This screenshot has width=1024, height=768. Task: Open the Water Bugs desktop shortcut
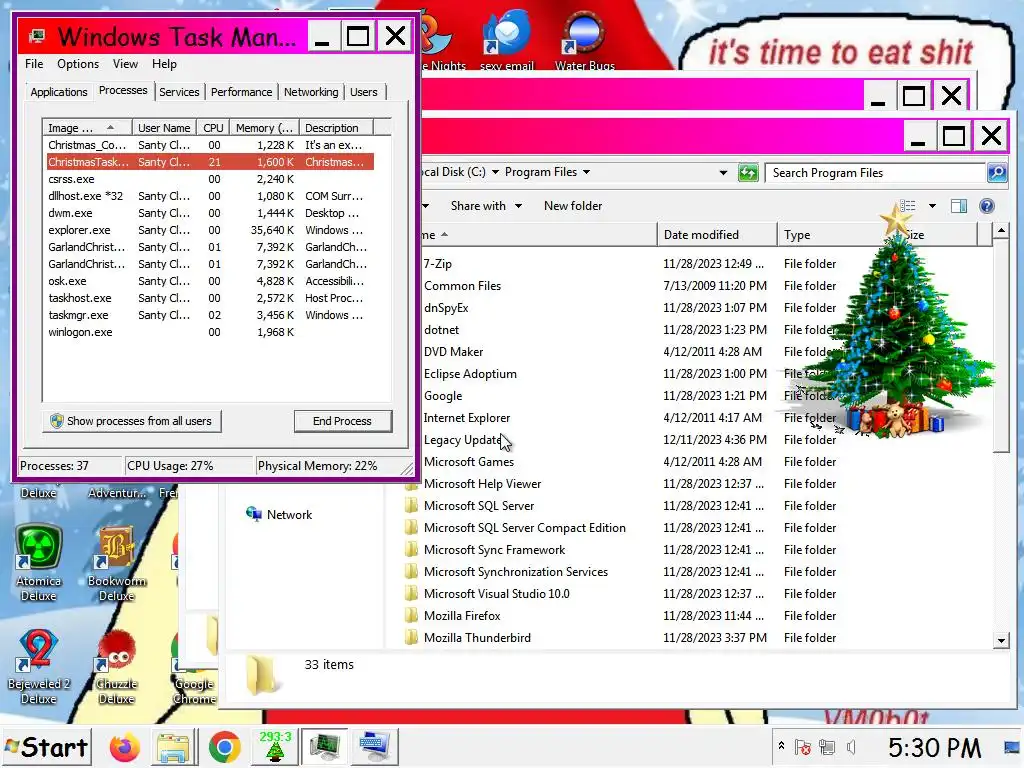[x=584, y=39]
